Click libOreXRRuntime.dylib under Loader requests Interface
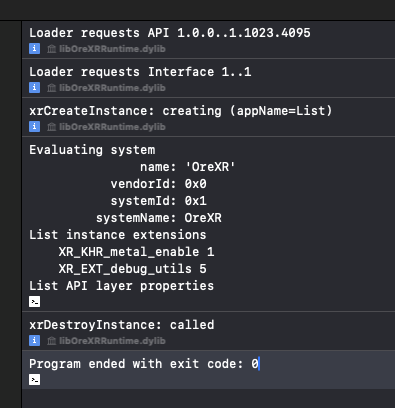 point(112,88)
